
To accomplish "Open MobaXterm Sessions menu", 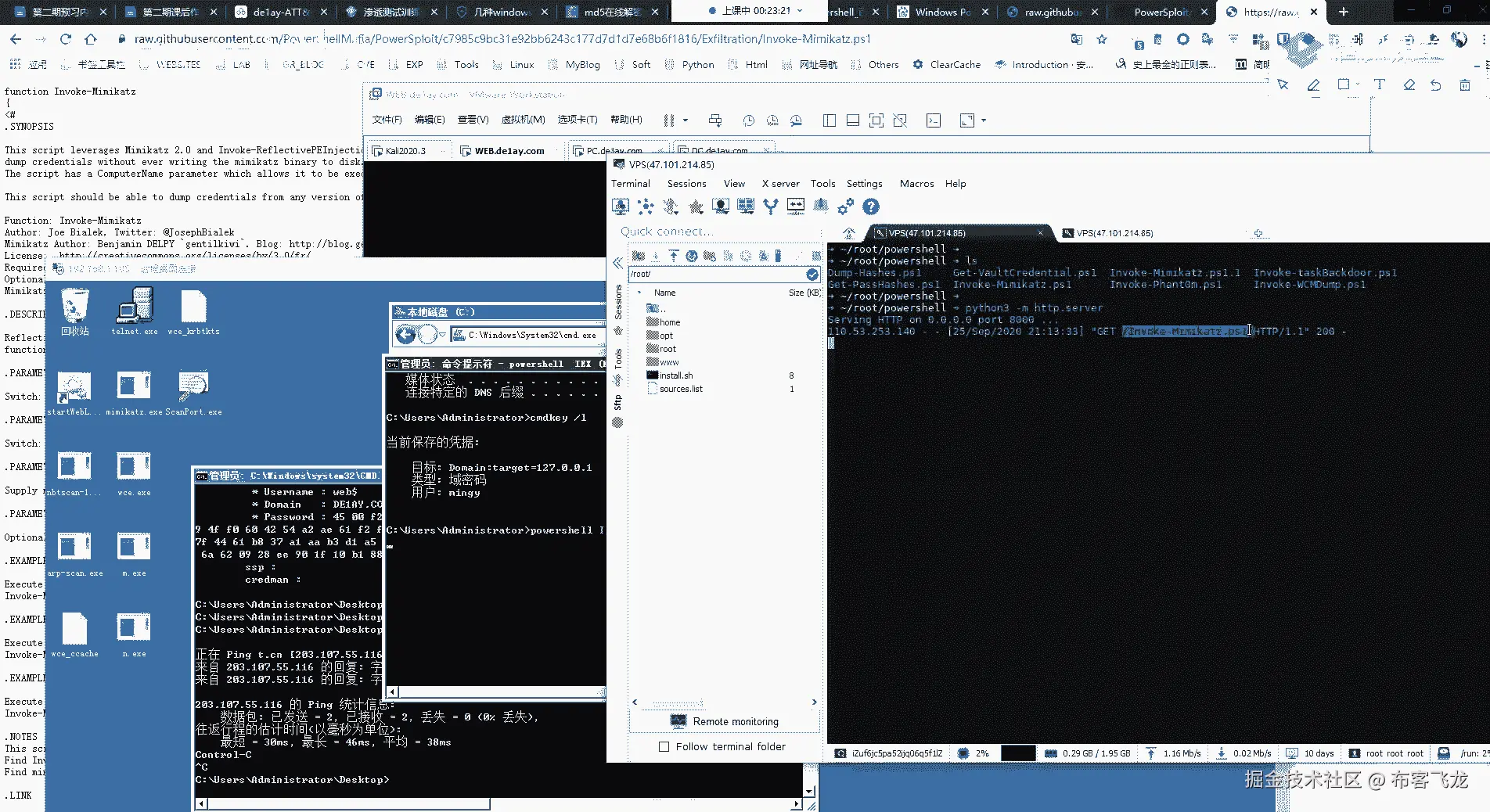I will pos(687,184).
